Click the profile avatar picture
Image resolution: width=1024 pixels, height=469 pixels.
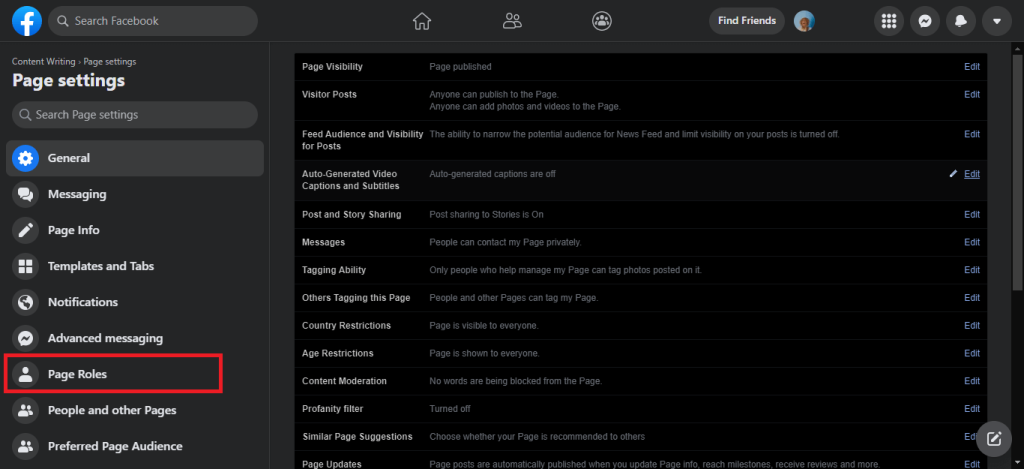(804, 21)
